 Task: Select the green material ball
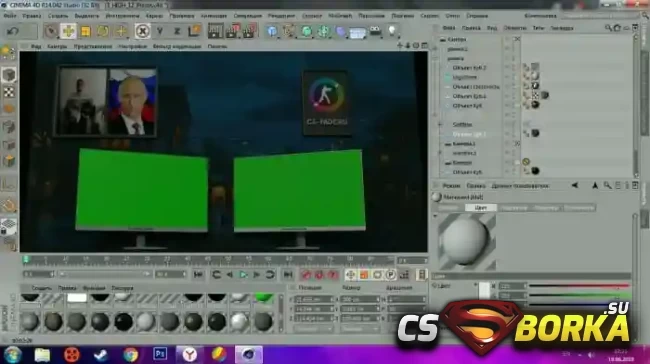pyautogui.click(x=264, y=297)
